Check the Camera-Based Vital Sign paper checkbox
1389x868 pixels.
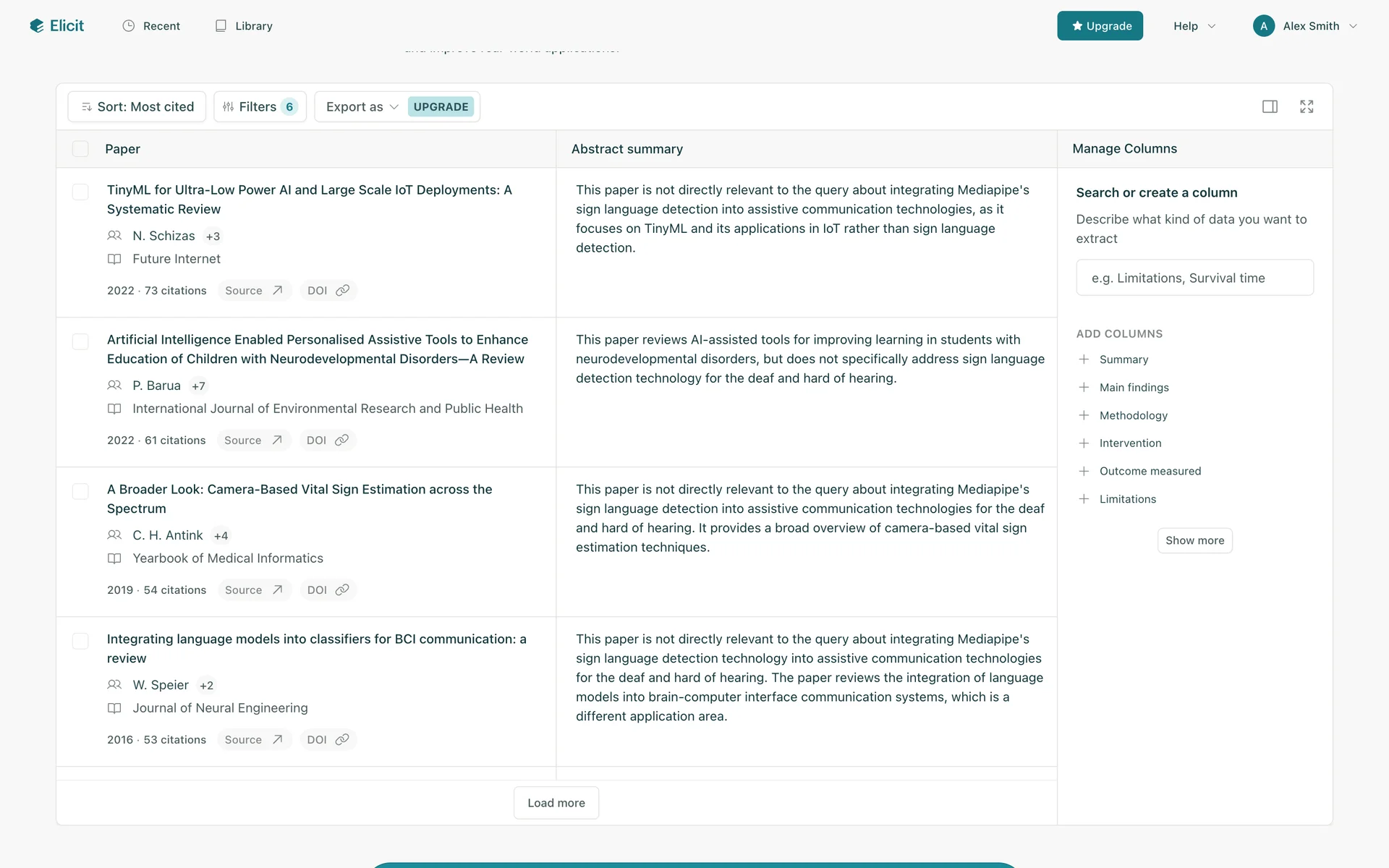[80, 491]
